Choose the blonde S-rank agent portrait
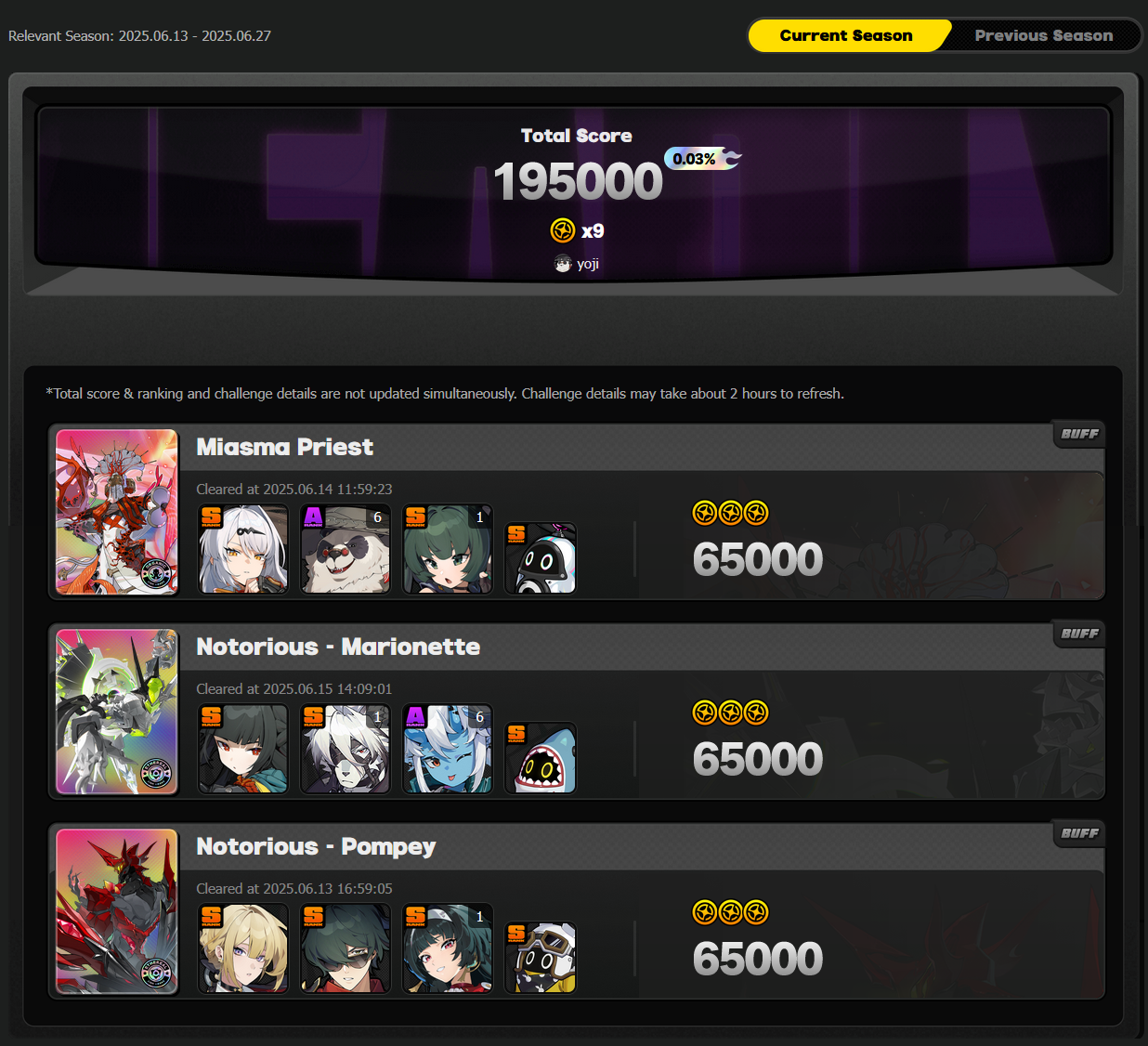The width and height of the screenshot is (1148, 1046). 243,948
